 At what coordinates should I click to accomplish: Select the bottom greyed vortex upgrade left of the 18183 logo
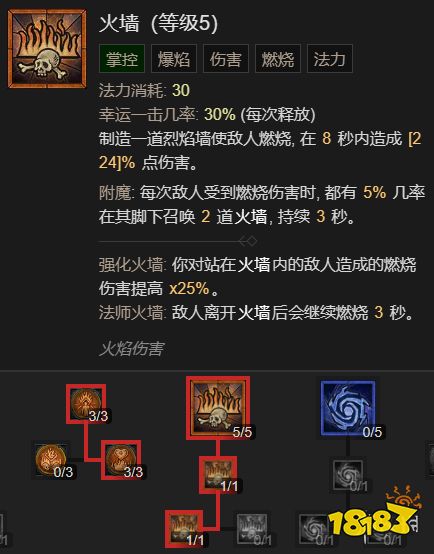click(x=314, y=529)
